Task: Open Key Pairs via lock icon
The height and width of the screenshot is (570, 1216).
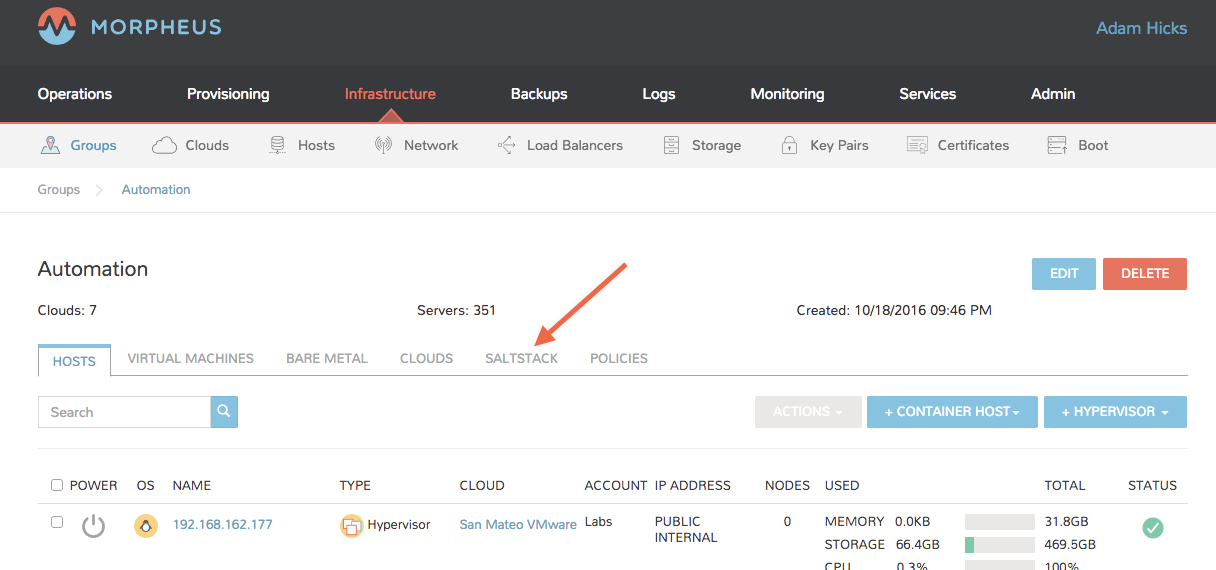Action: [x=789, y=146]
